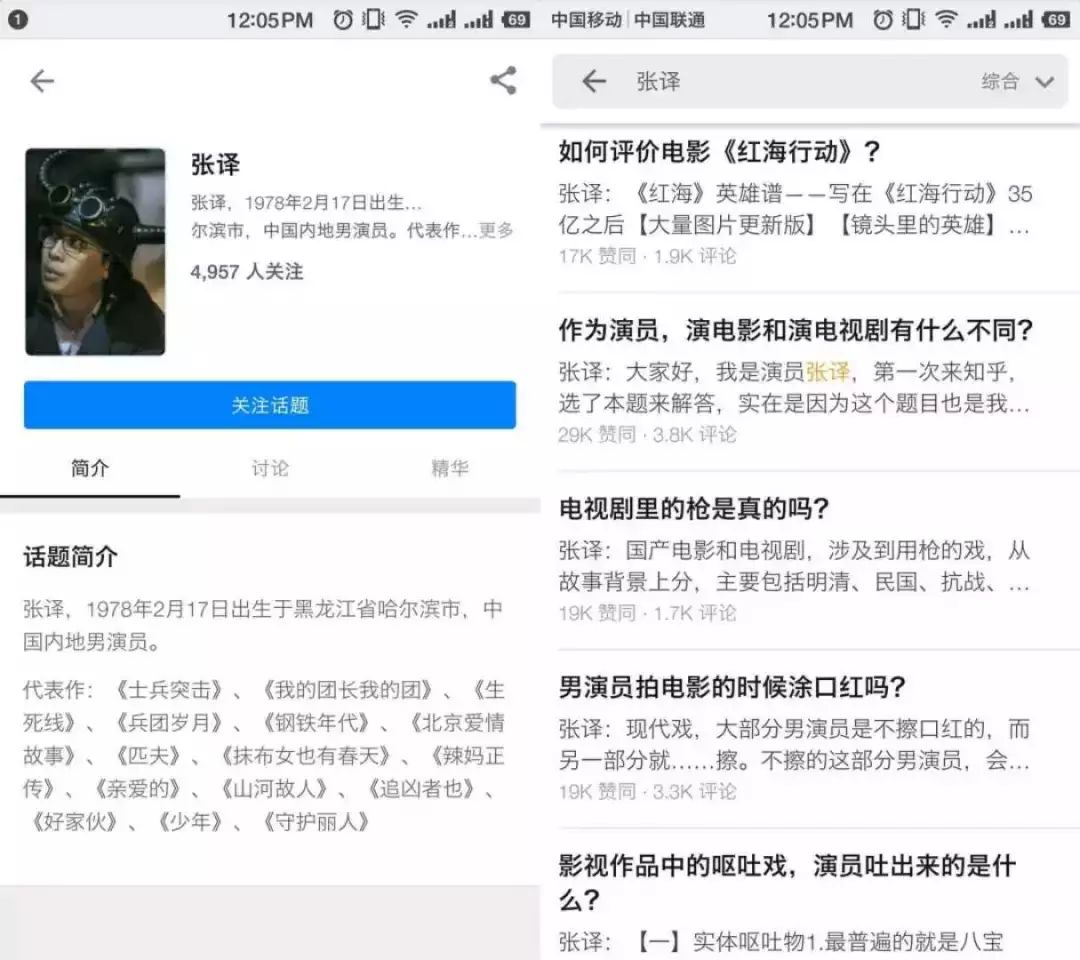
Task: Tap the 张译 topic title text
Action: (216, 165)
